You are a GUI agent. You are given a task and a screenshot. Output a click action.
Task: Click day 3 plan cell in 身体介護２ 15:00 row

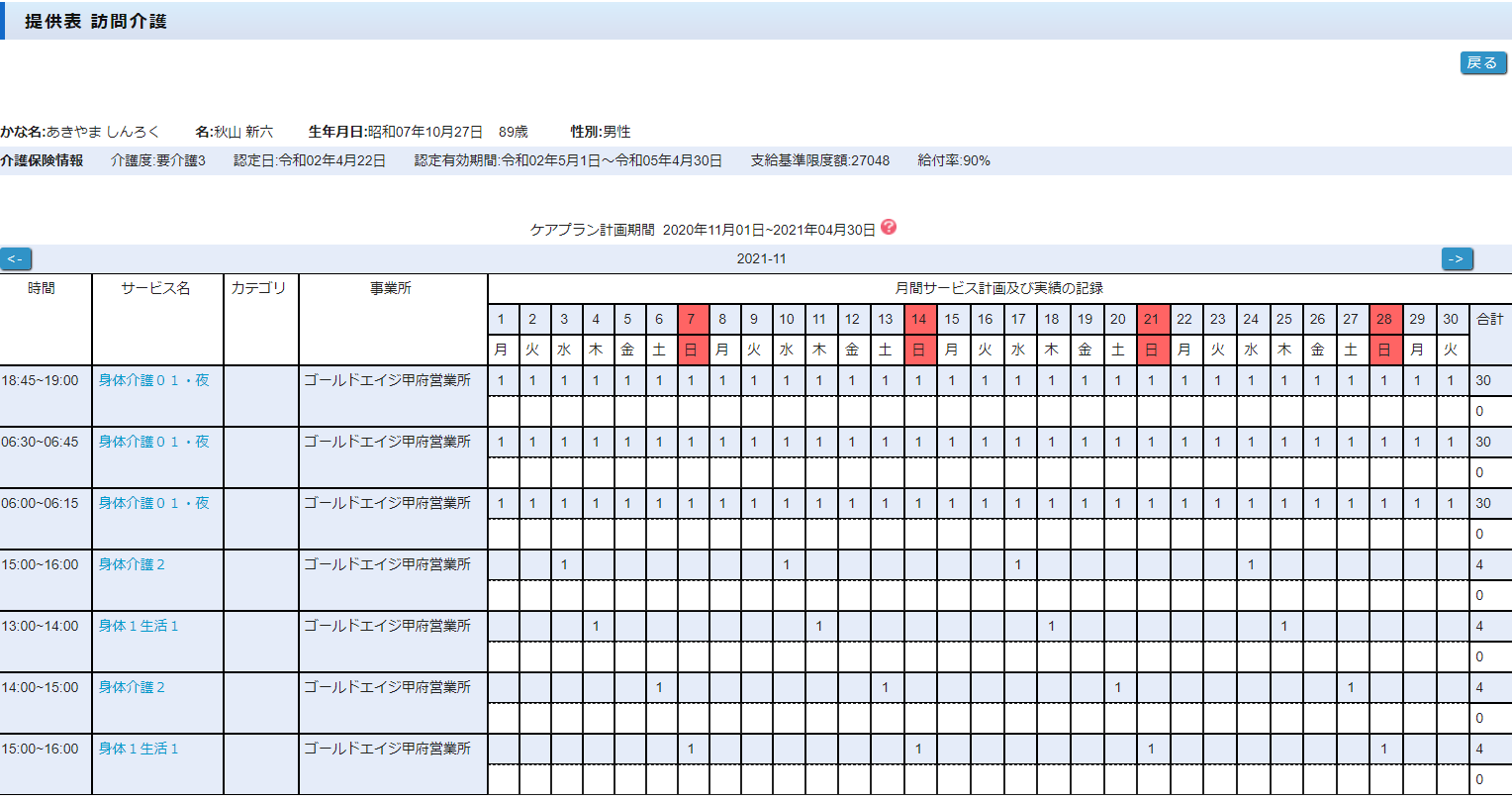click(565, 565)
